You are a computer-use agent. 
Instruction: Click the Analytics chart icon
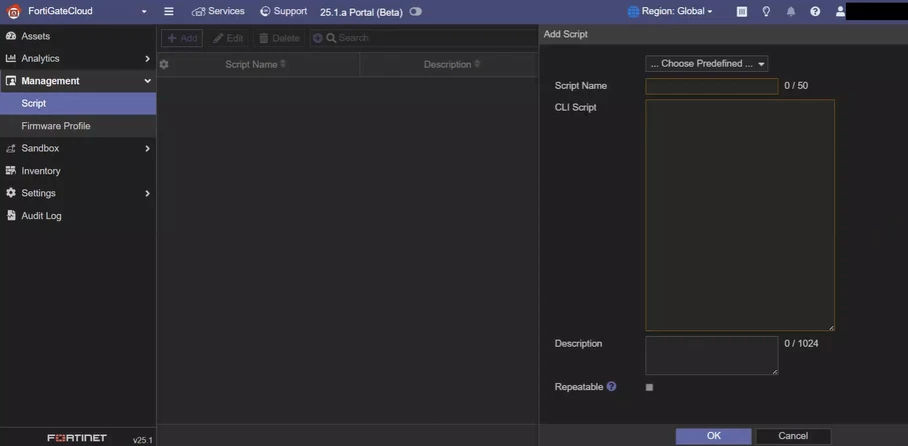10,59
